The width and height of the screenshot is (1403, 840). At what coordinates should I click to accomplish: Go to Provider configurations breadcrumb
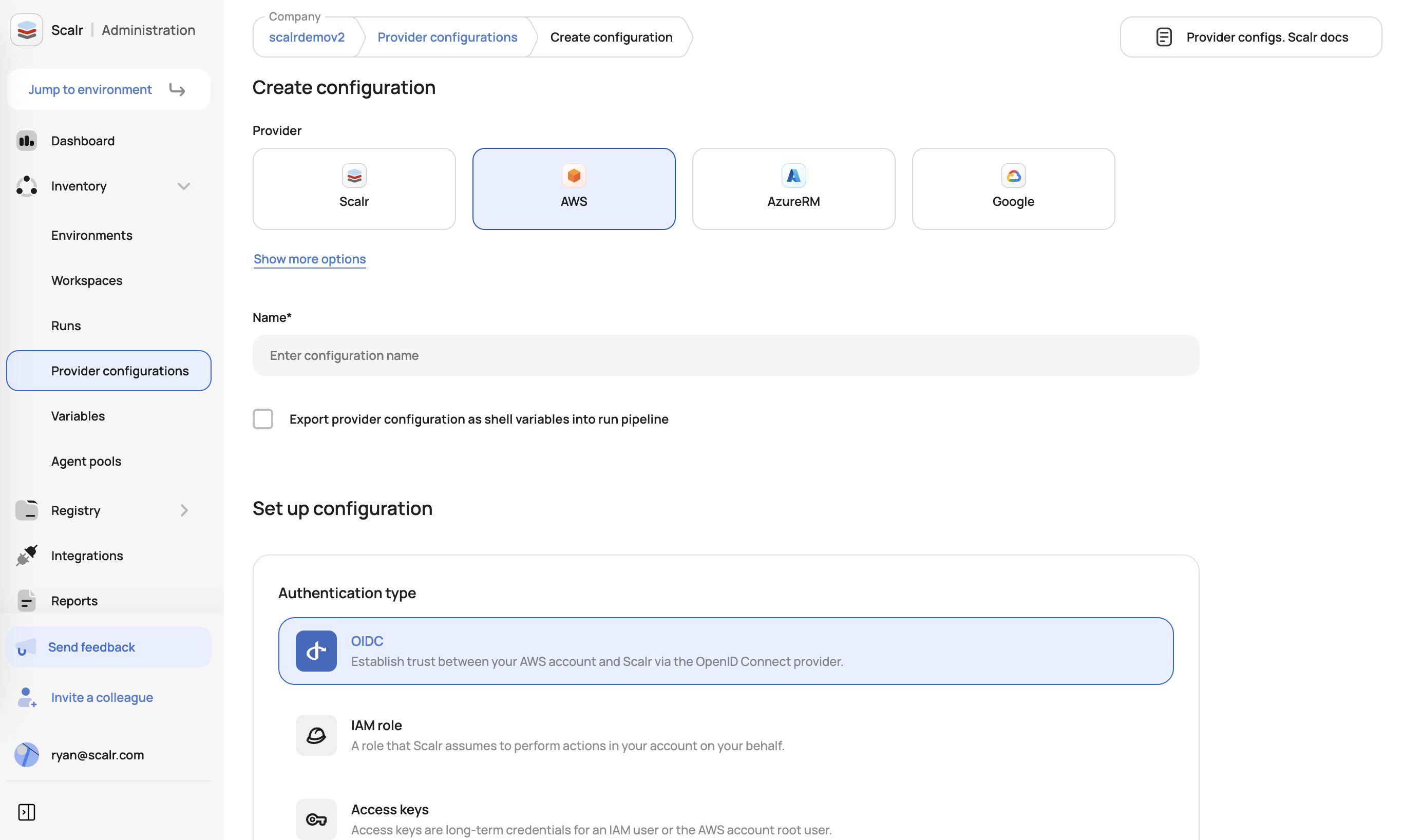point(447,37)
